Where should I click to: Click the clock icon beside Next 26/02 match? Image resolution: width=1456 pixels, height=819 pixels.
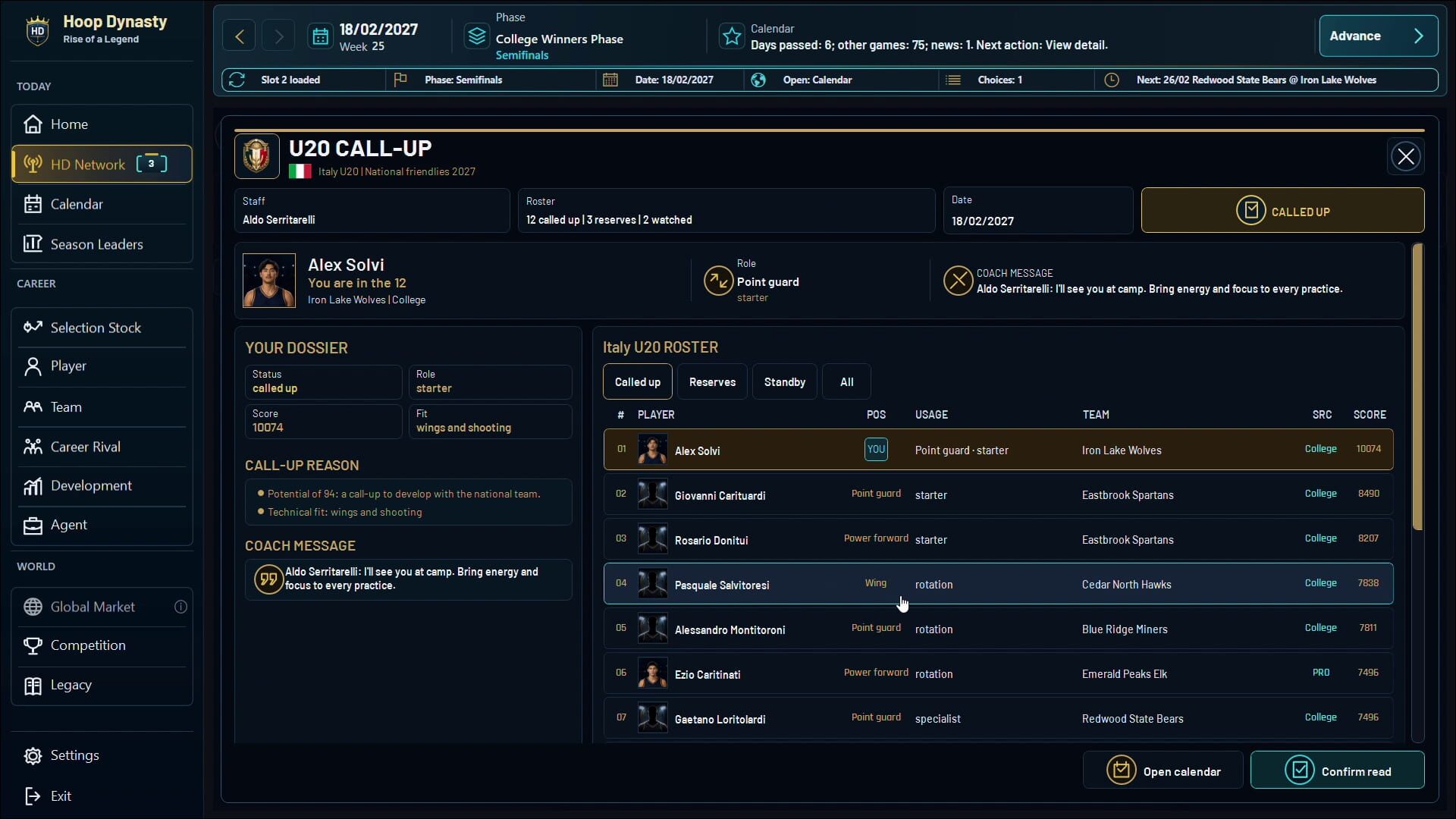pos(1112,80)
